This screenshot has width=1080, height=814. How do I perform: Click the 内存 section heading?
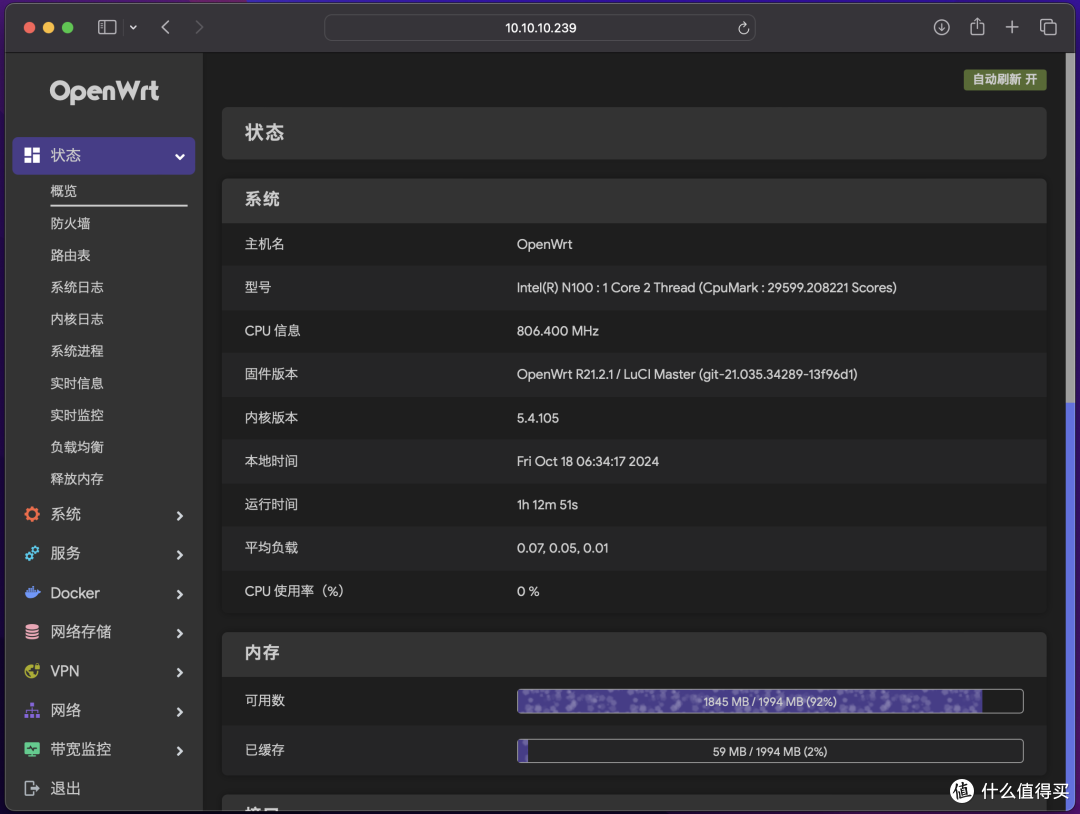[262, 653]
